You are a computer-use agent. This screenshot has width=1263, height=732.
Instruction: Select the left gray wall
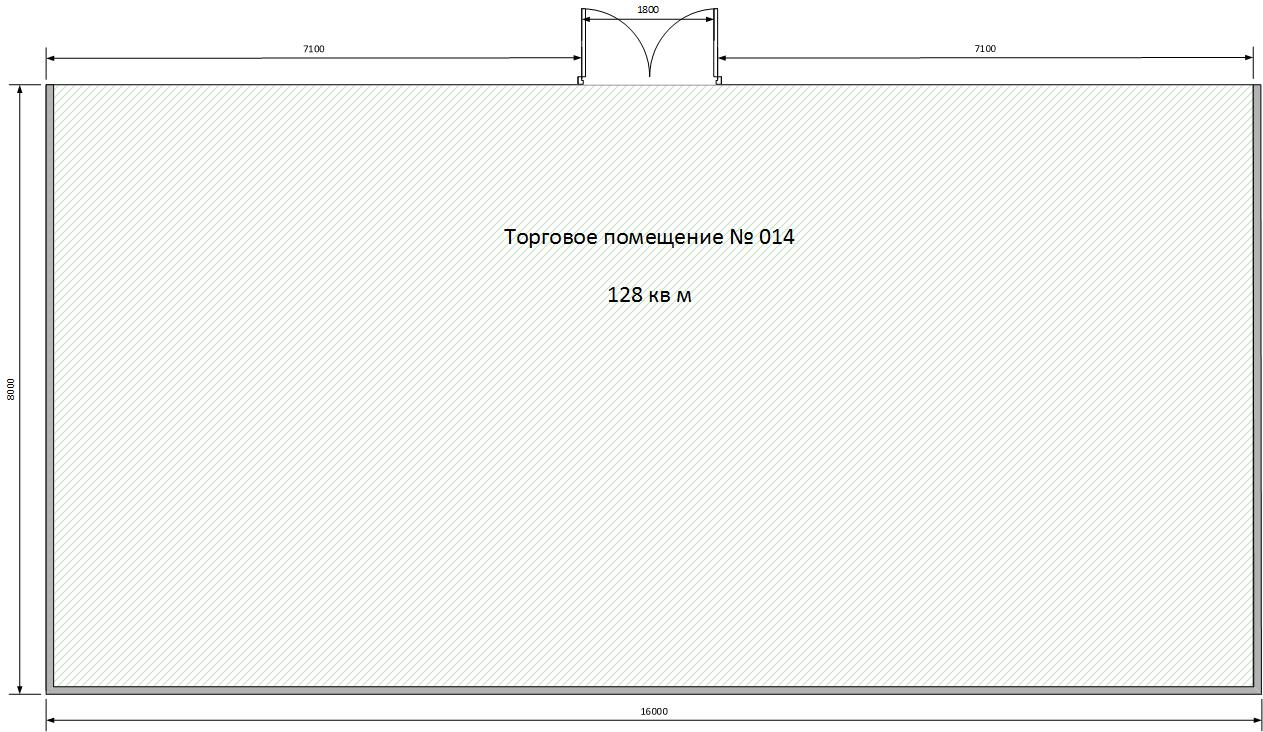tap(49, 388)
